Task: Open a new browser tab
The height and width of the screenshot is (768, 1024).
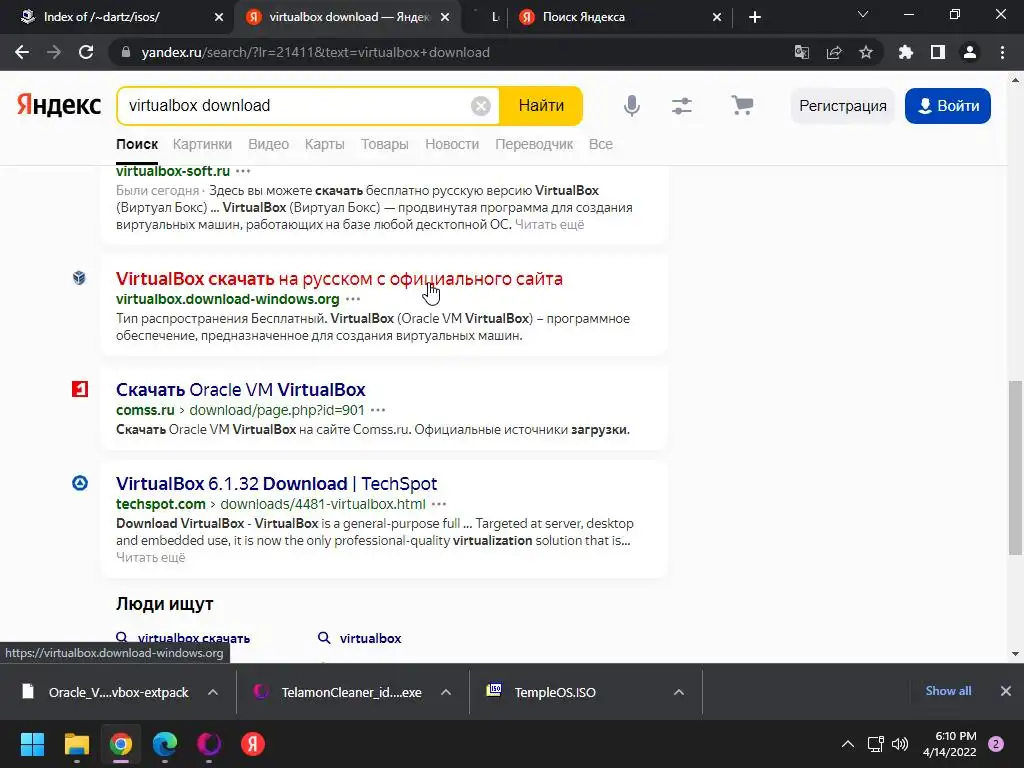Action: pos(755,18)
